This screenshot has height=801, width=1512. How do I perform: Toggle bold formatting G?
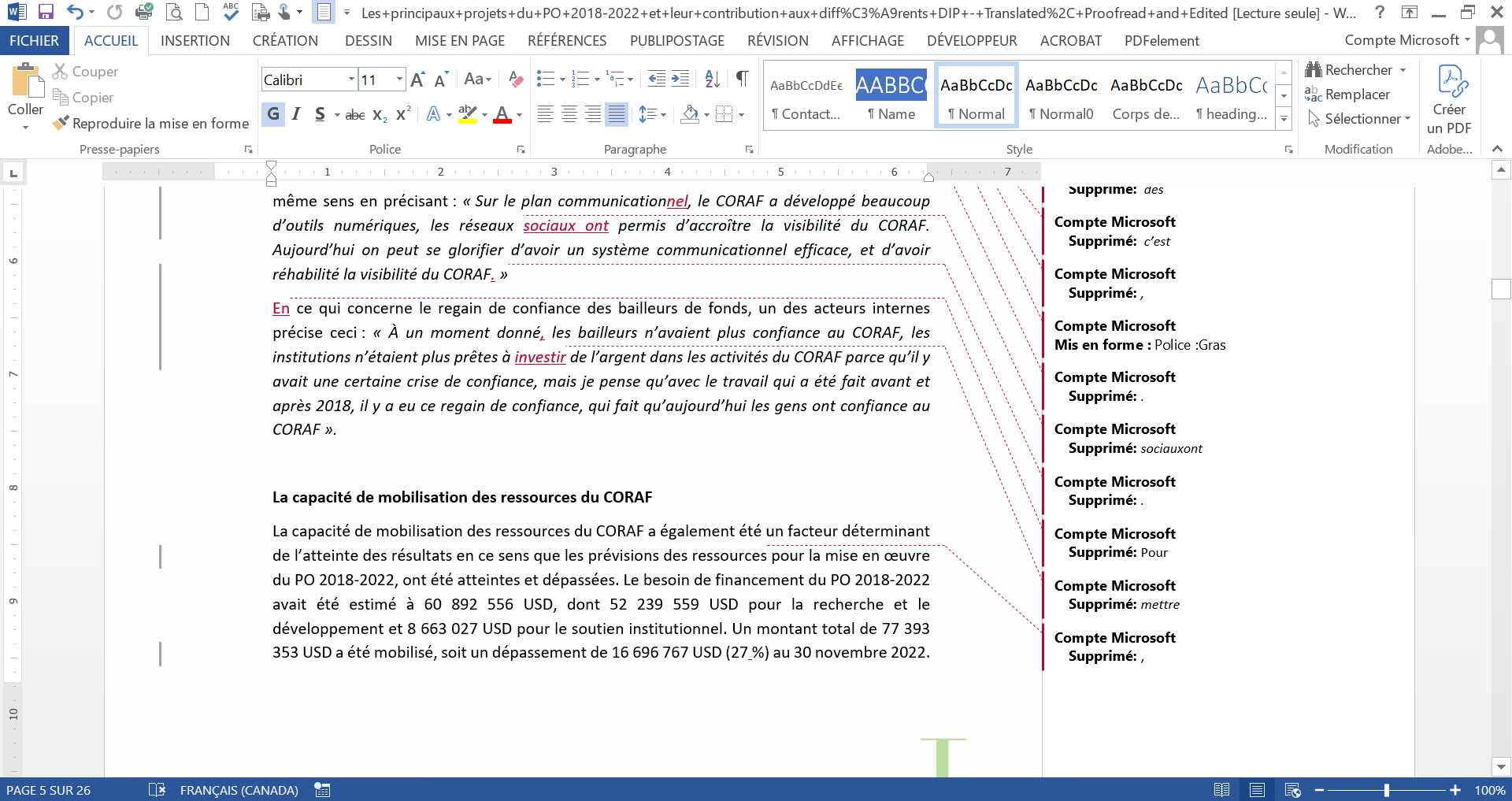pos(273,114)
